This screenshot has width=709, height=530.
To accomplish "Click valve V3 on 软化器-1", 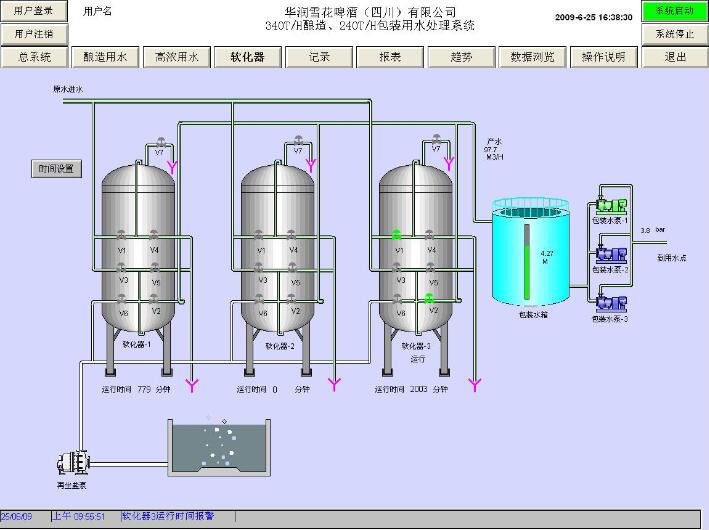I will pos(121,267).
